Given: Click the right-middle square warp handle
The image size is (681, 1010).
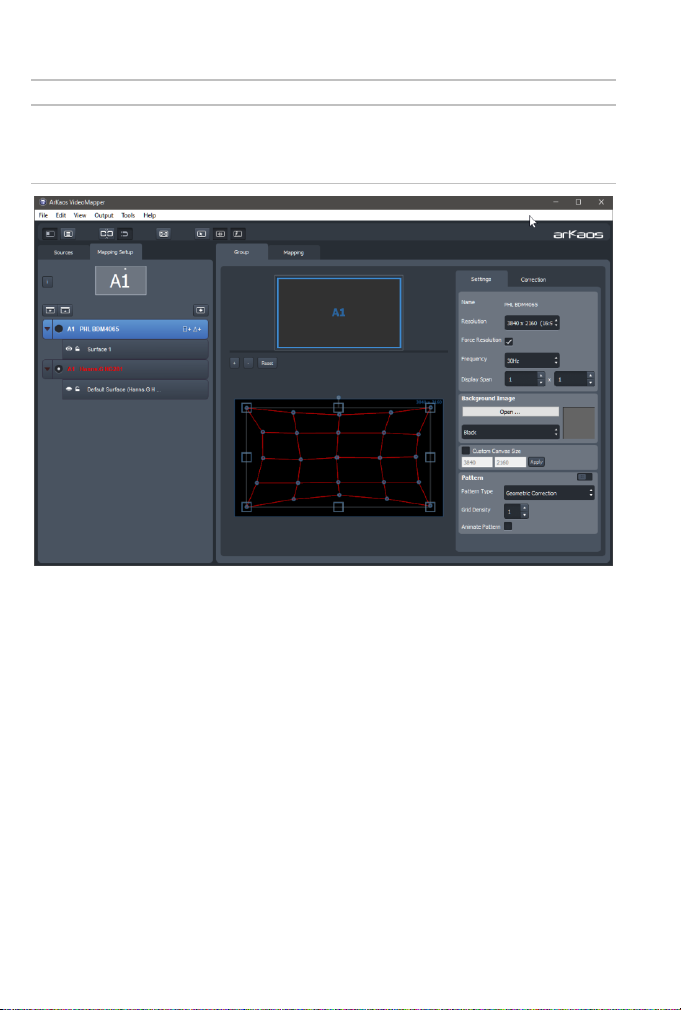Looking at the screenshot, I should (430, 457).
